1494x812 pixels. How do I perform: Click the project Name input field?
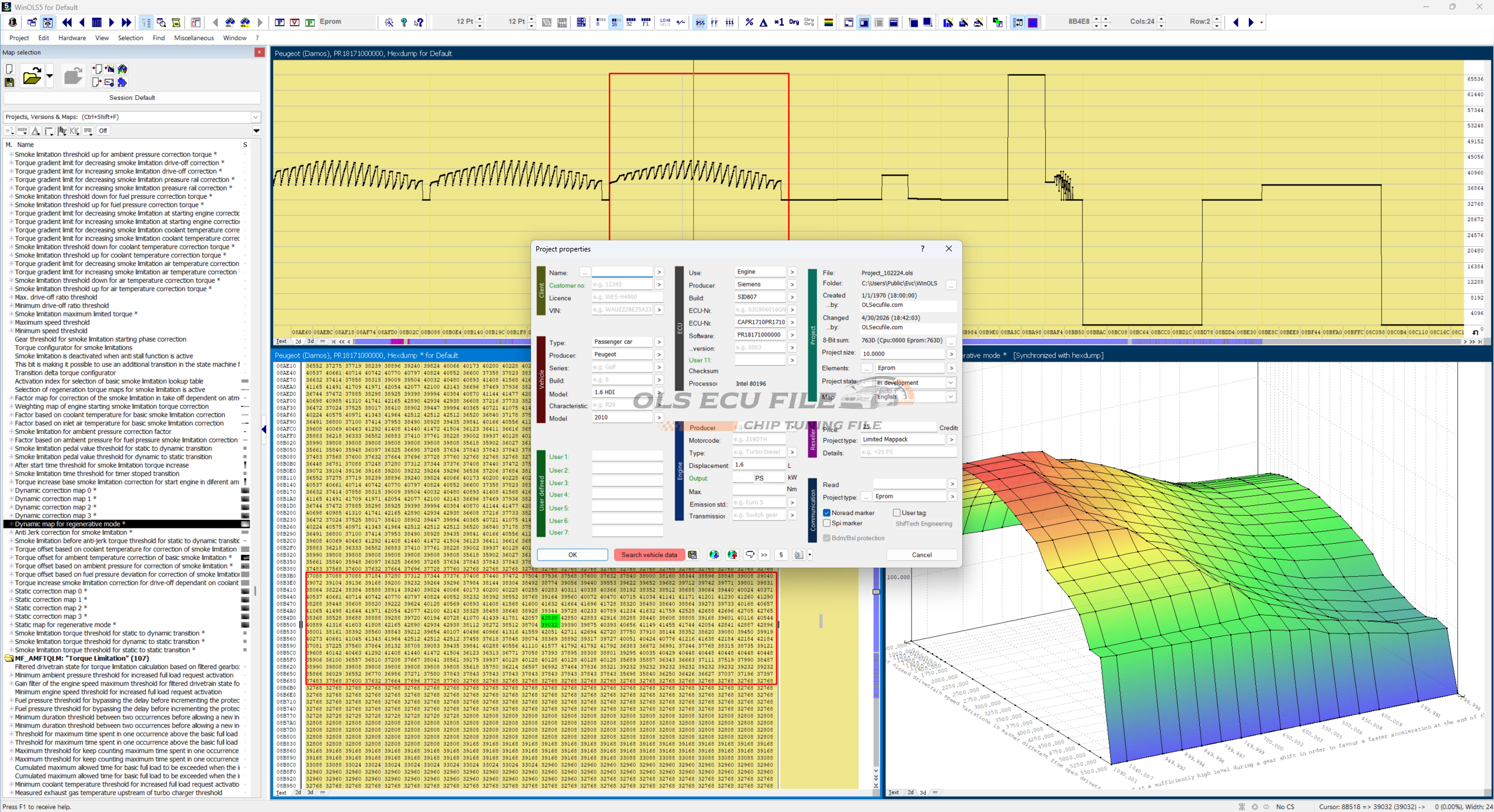click(622, 272)
